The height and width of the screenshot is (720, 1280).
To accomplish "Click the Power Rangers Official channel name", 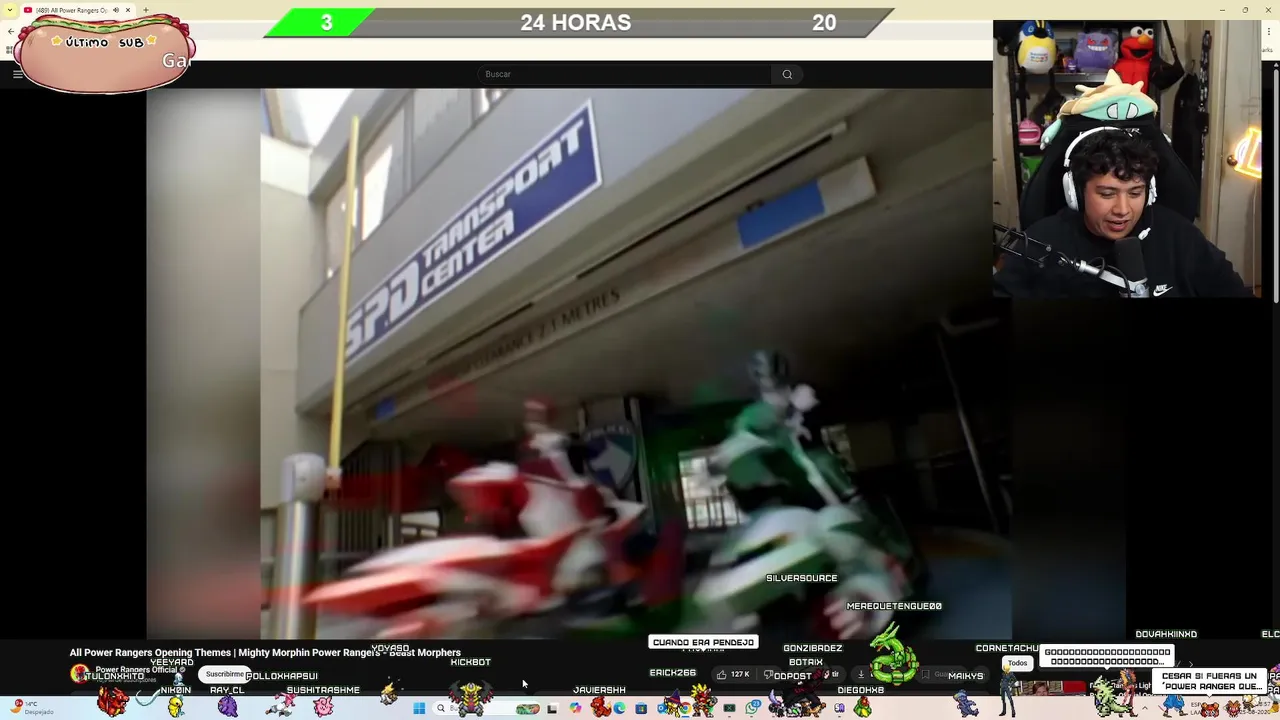I will [x=136, y=670].
